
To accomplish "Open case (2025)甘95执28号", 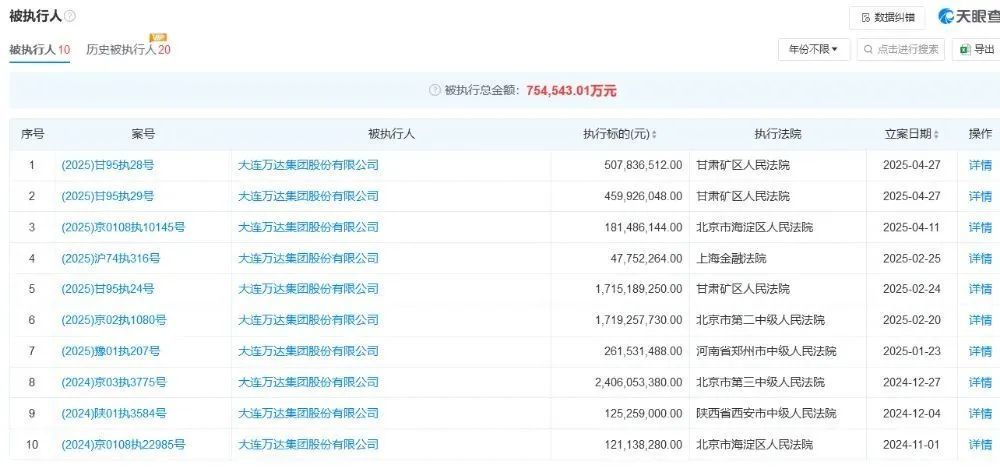I will click(x=108, y=165).
